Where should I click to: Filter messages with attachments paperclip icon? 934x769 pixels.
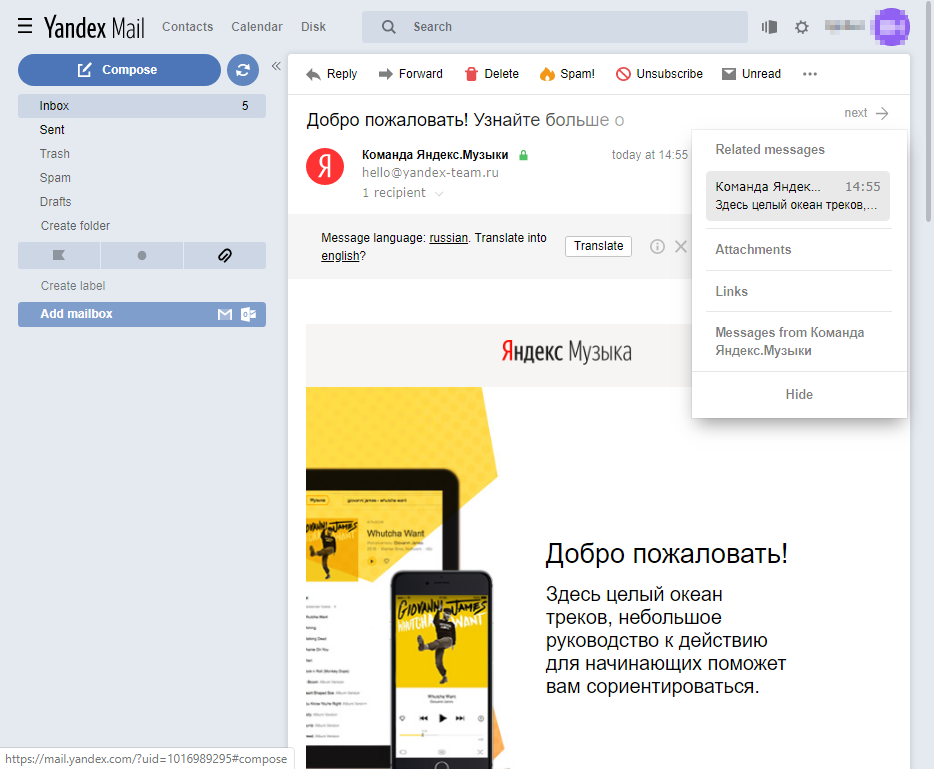coord(225,256)
